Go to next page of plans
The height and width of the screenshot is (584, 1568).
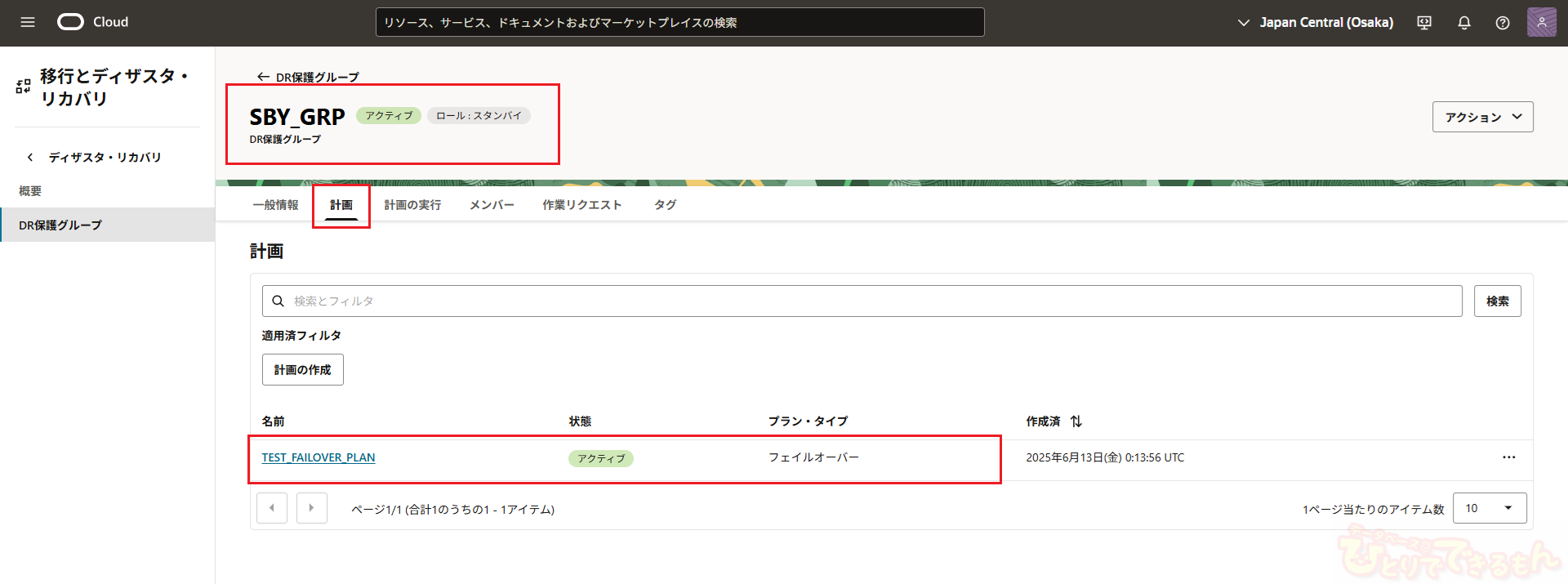tap(312, 508)
